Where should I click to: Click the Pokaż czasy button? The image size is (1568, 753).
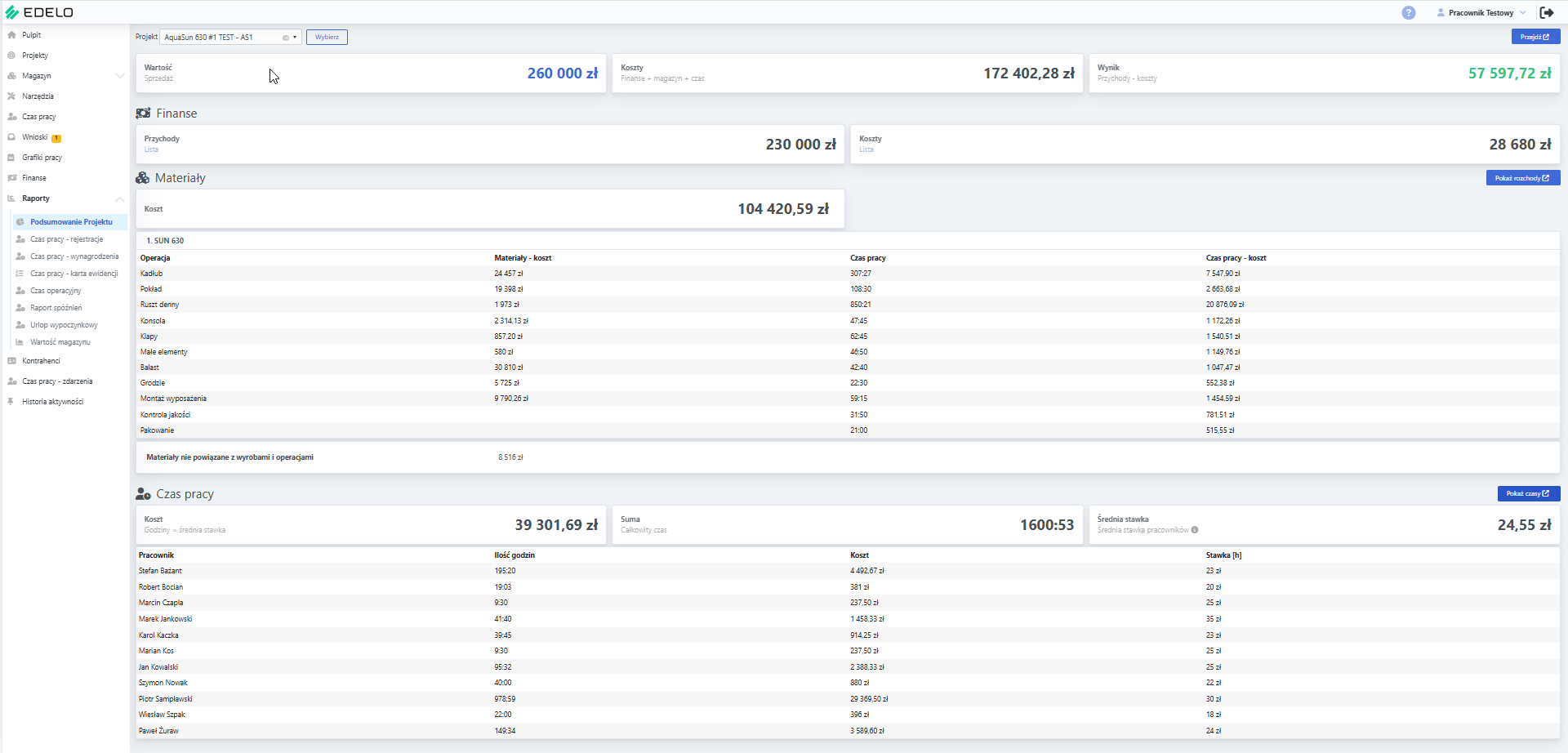pos(1528,493)
